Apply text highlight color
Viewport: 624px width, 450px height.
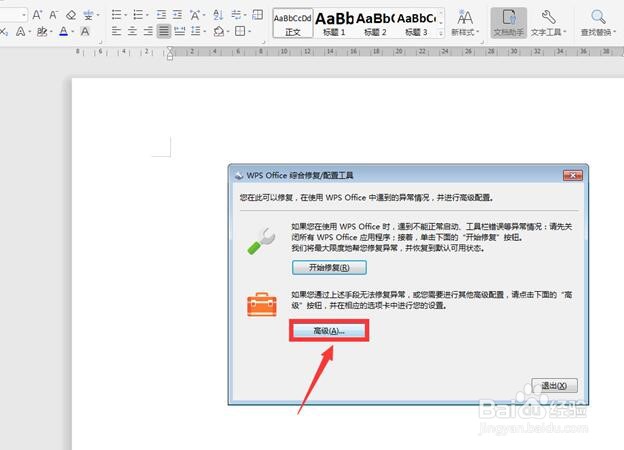[x=41, y=31]
